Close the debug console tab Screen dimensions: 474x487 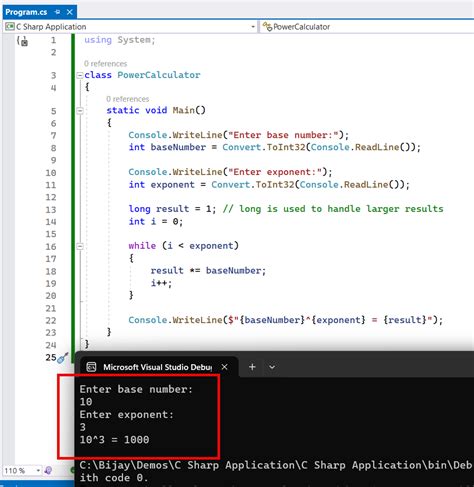225,367
